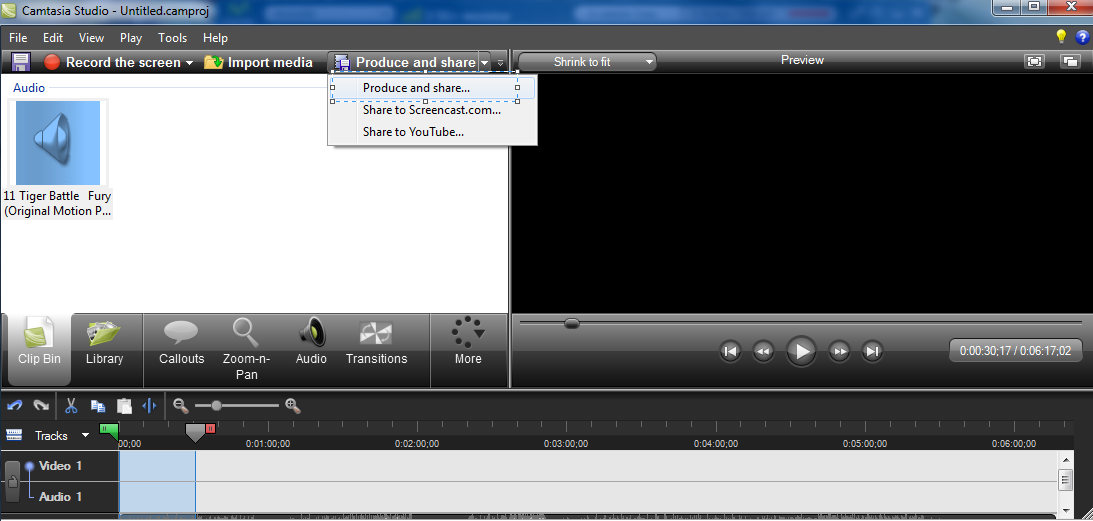Open the Produce and share dropdown arrow
The height and width of the screenshot is (521, 1093).
pos(484,62)
